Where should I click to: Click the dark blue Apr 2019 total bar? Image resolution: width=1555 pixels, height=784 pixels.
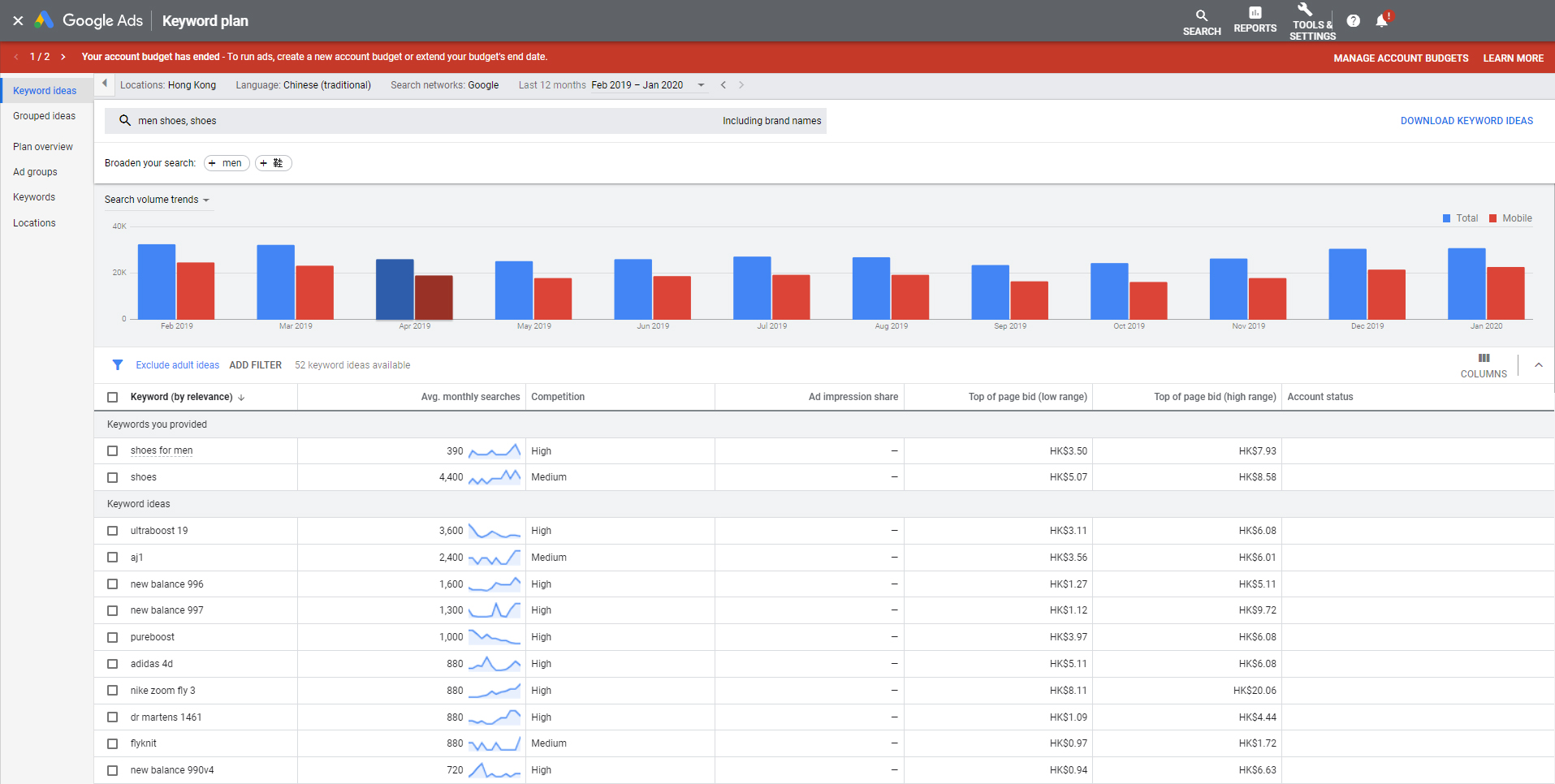(395, 289)
